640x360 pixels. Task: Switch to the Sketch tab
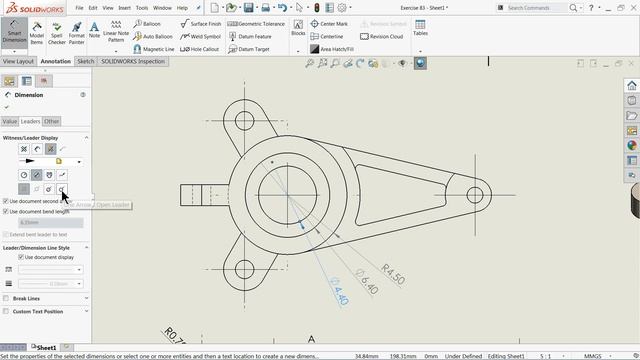coord(86,61)
